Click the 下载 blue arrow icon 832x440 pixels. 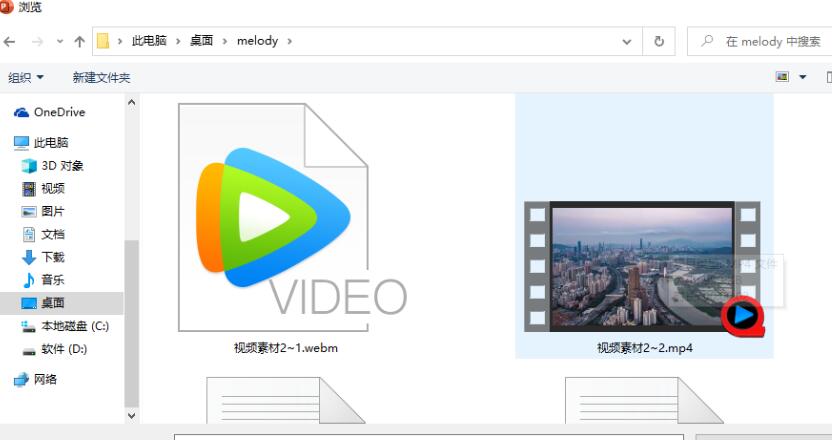29,257
